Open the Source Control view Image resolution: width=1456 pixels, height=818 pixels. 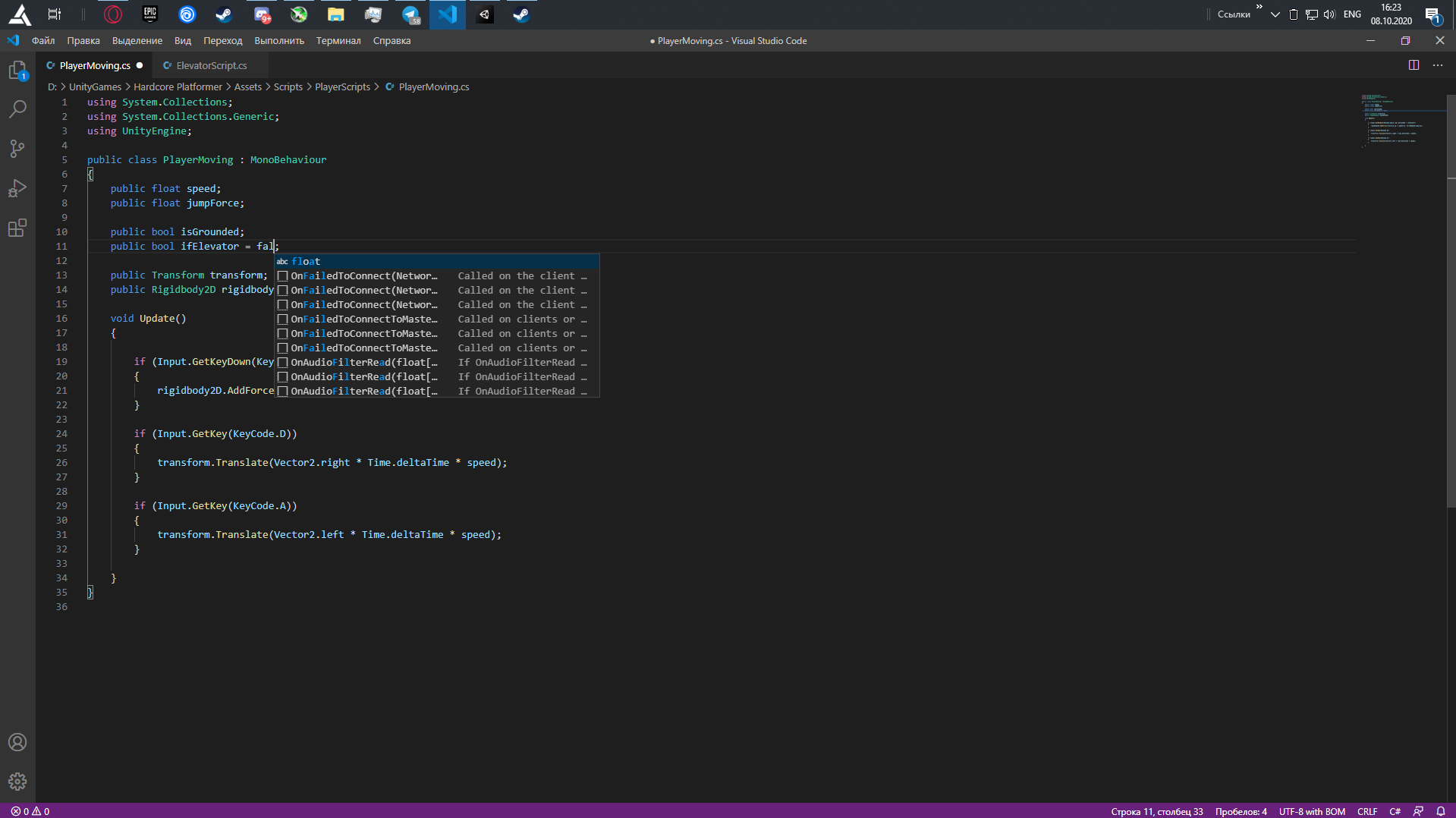pos(17,149)
